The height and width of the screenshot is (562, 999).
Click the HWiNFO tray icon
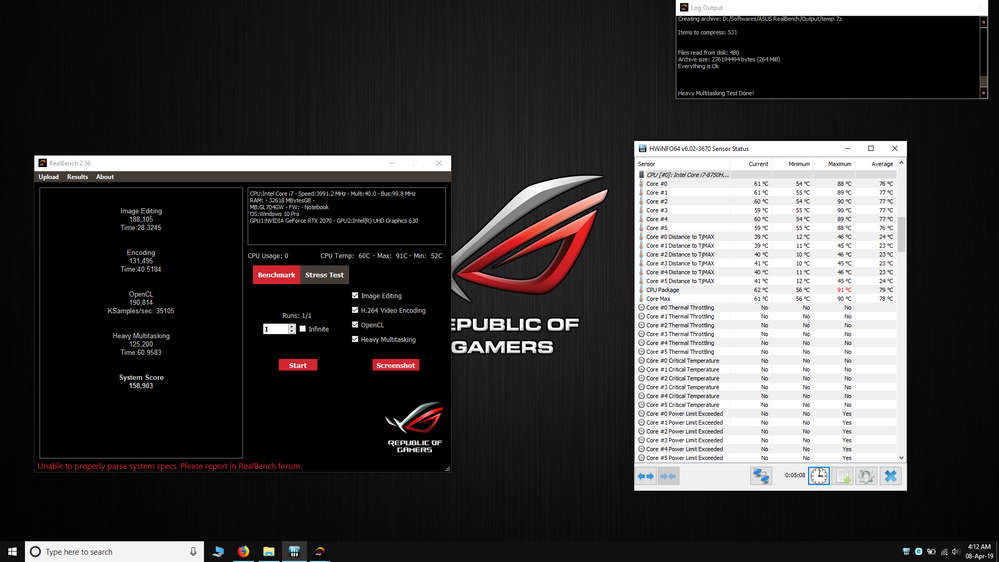(x=906, y=552)
